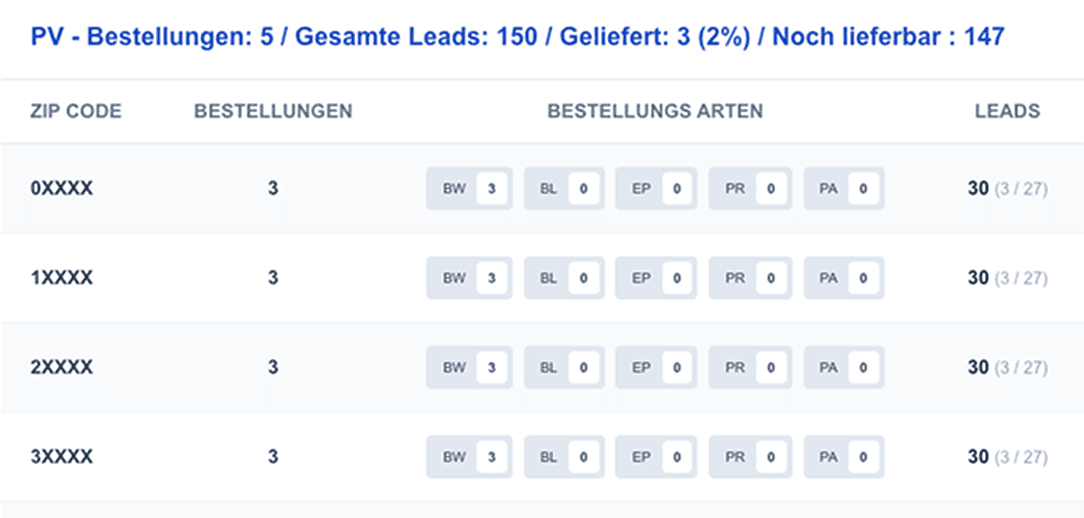Select the BW badge in the 3XXXX row
Image resolution: width=1084 pixels, height=518 pixels.
[x=469, y=457]
